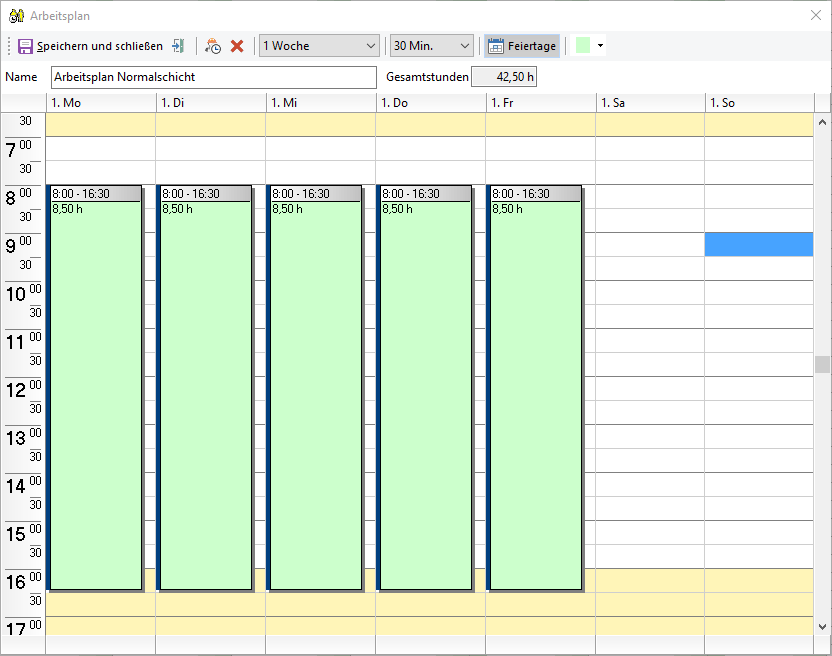Click the scrollbar up arrow

(822, 122)
